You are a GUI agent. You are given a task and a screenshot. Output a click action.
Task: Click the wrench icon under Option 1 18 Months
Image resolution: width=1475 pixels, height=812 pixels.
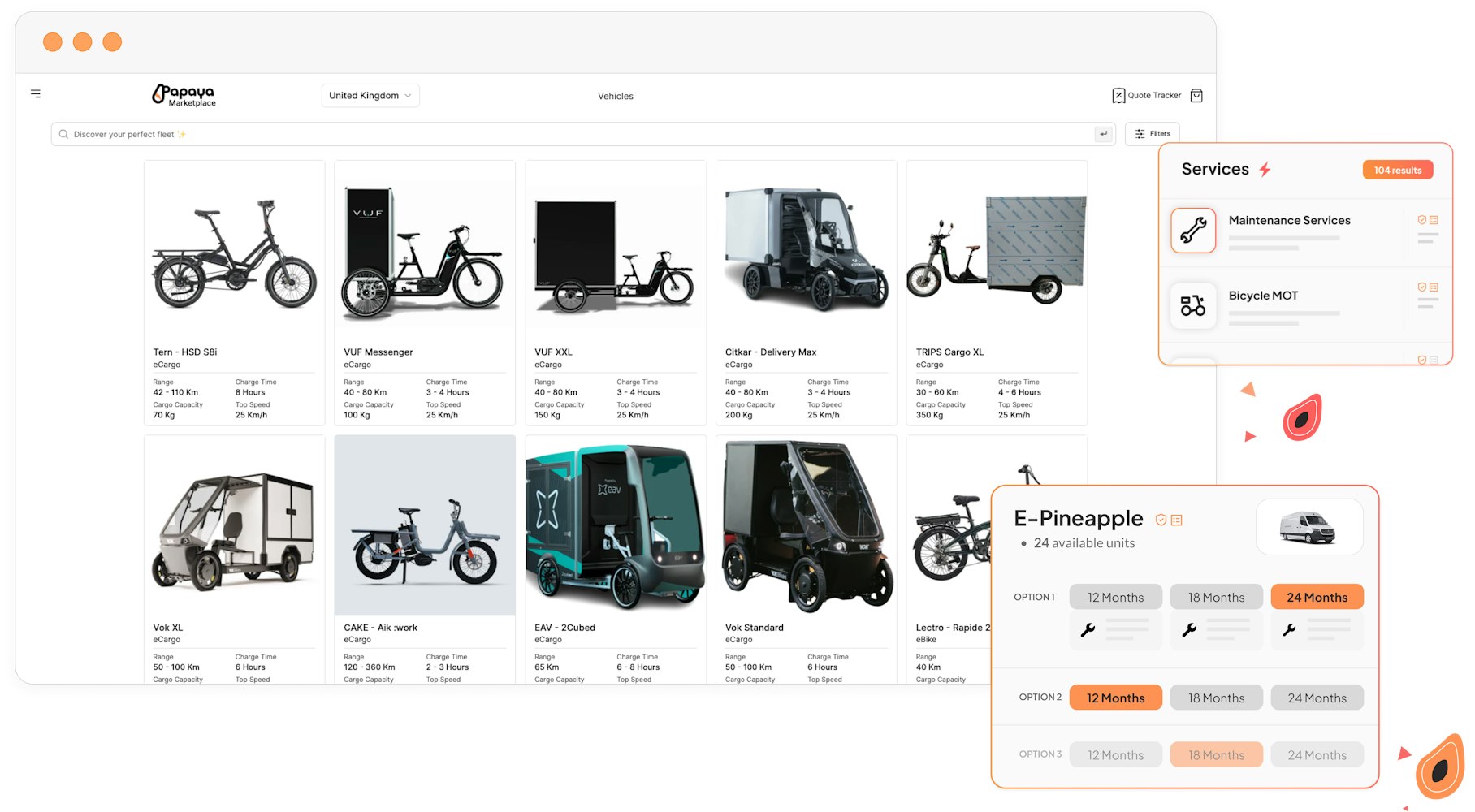pyautogui.click(x=1189, y=629)
